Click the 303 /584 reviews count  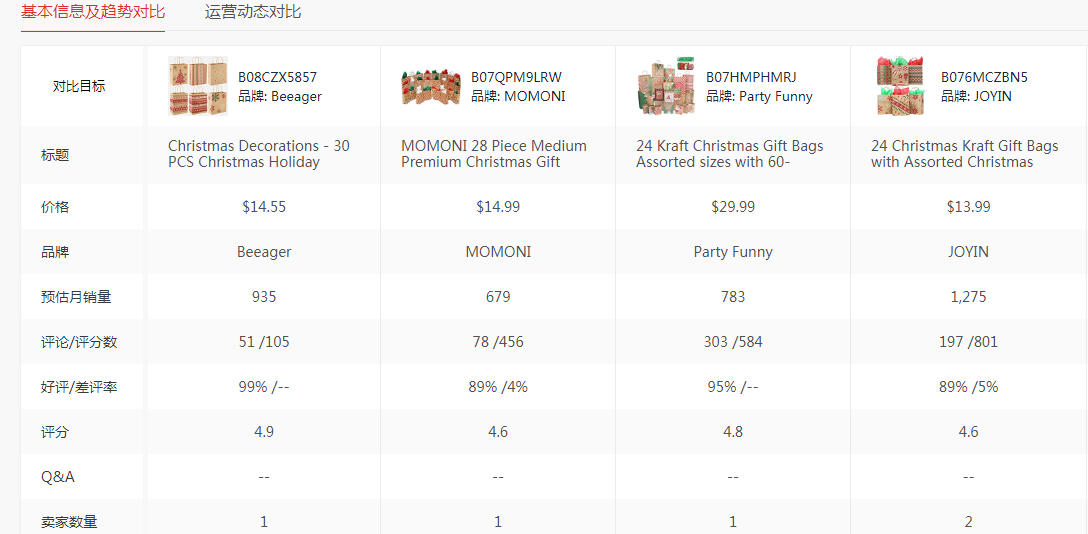tap(733, 342)
